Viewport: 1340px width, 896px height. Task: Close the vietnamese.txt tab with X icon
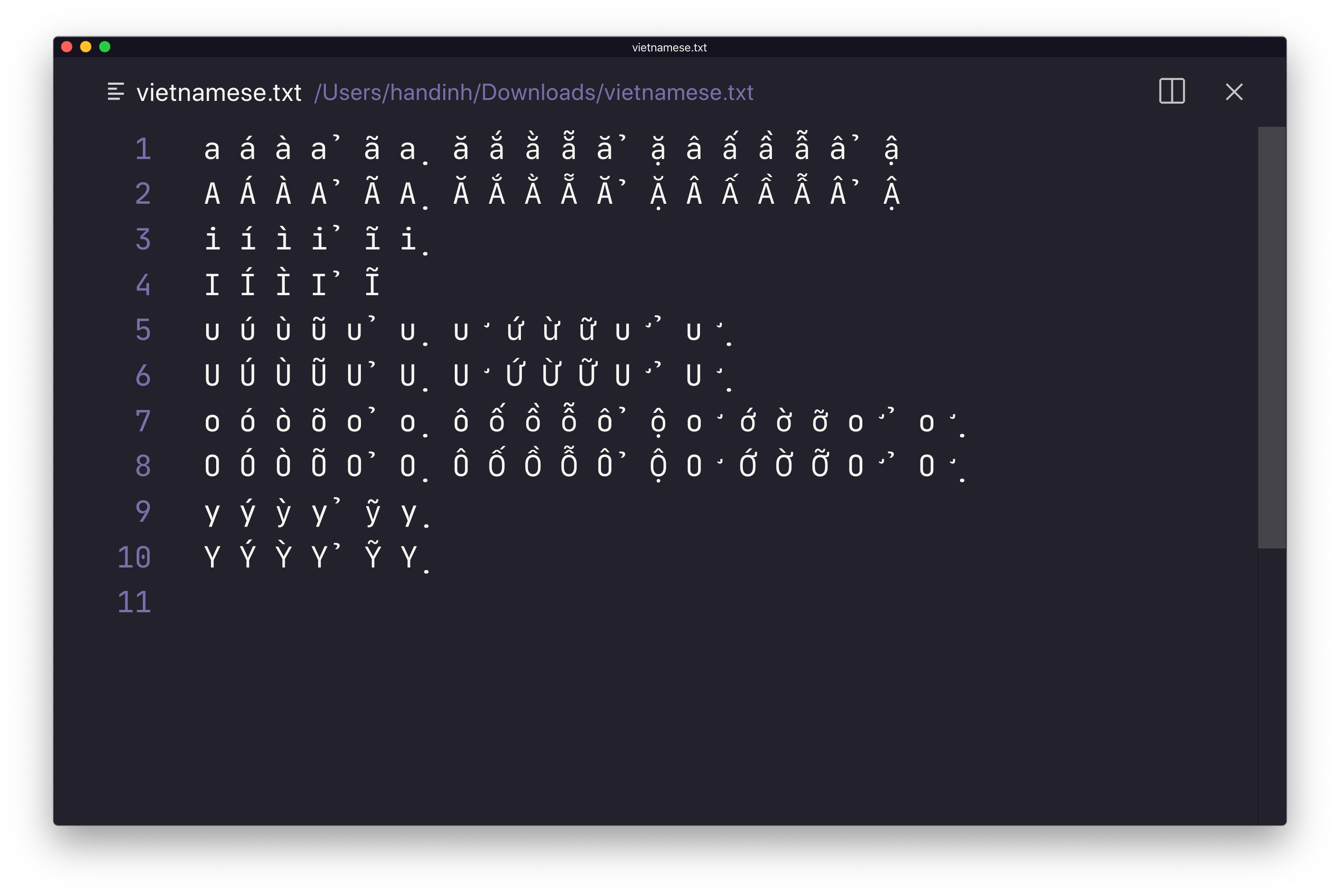(1234, 92)
